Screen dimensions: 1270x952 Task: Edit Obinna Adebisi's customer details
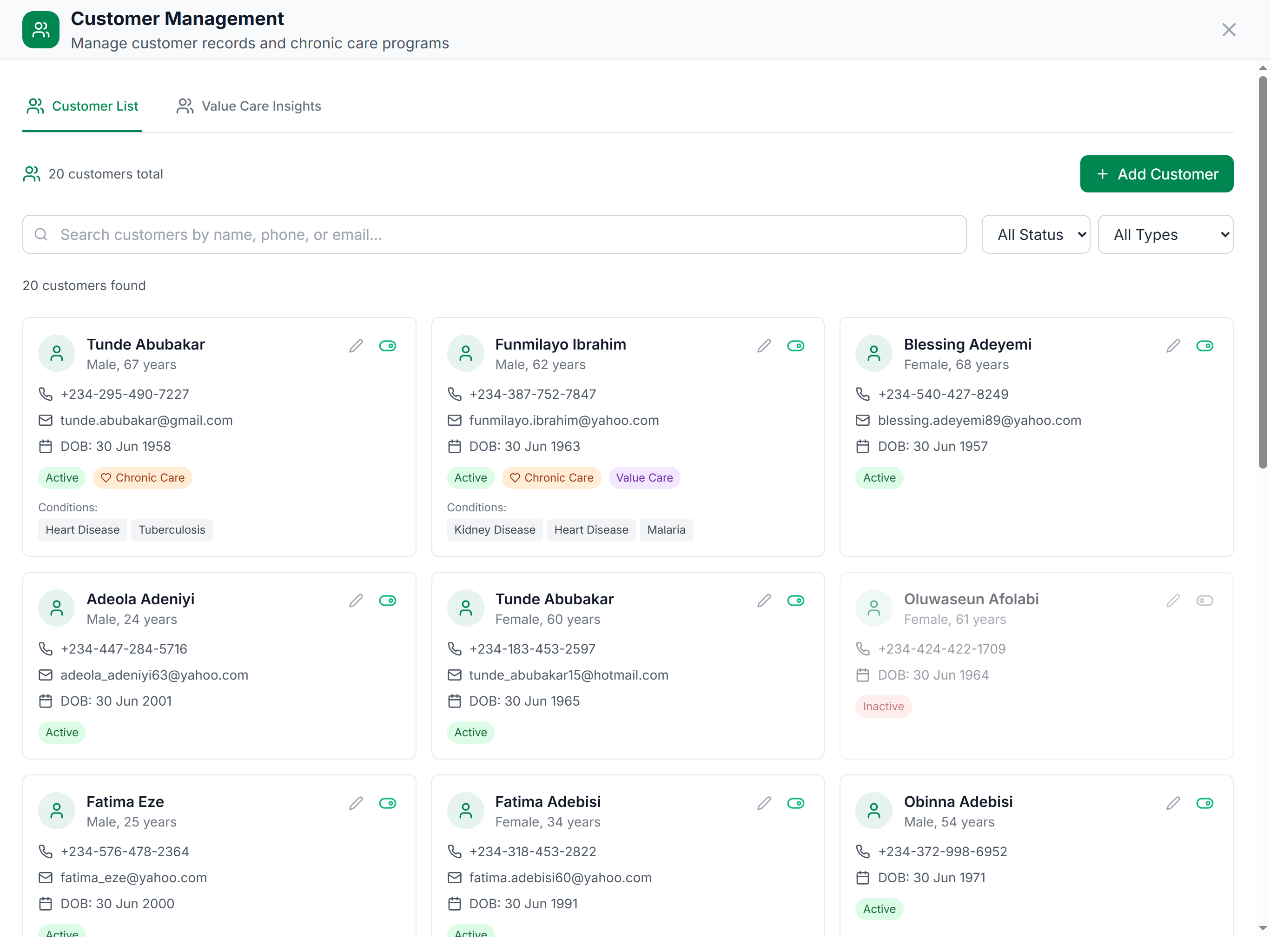tap(1173, 803)
